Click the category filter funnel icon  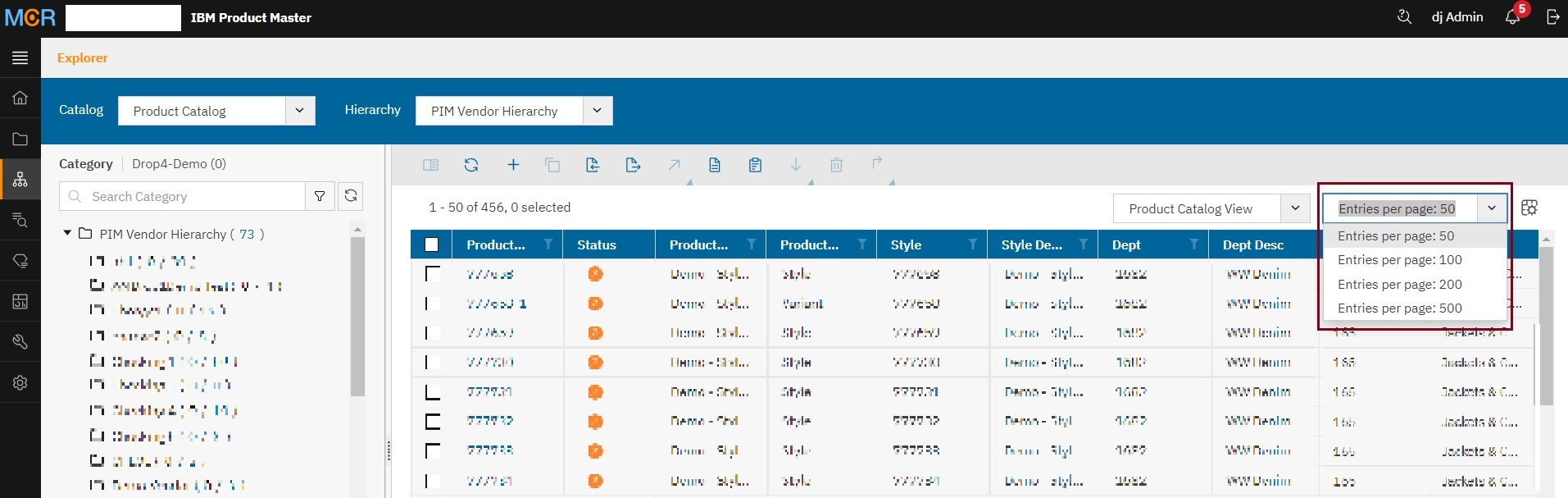320,196
